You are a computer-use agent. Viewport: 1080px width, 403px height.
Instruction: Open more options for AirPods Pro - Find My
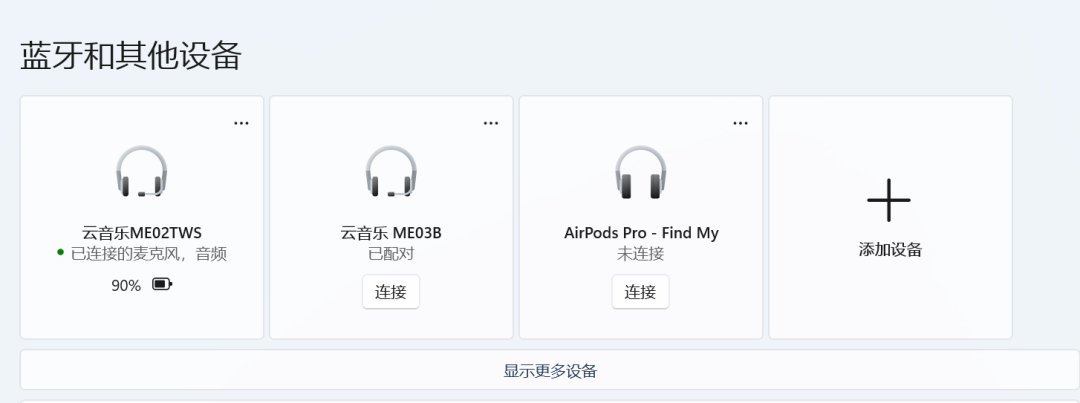[740, 123]
